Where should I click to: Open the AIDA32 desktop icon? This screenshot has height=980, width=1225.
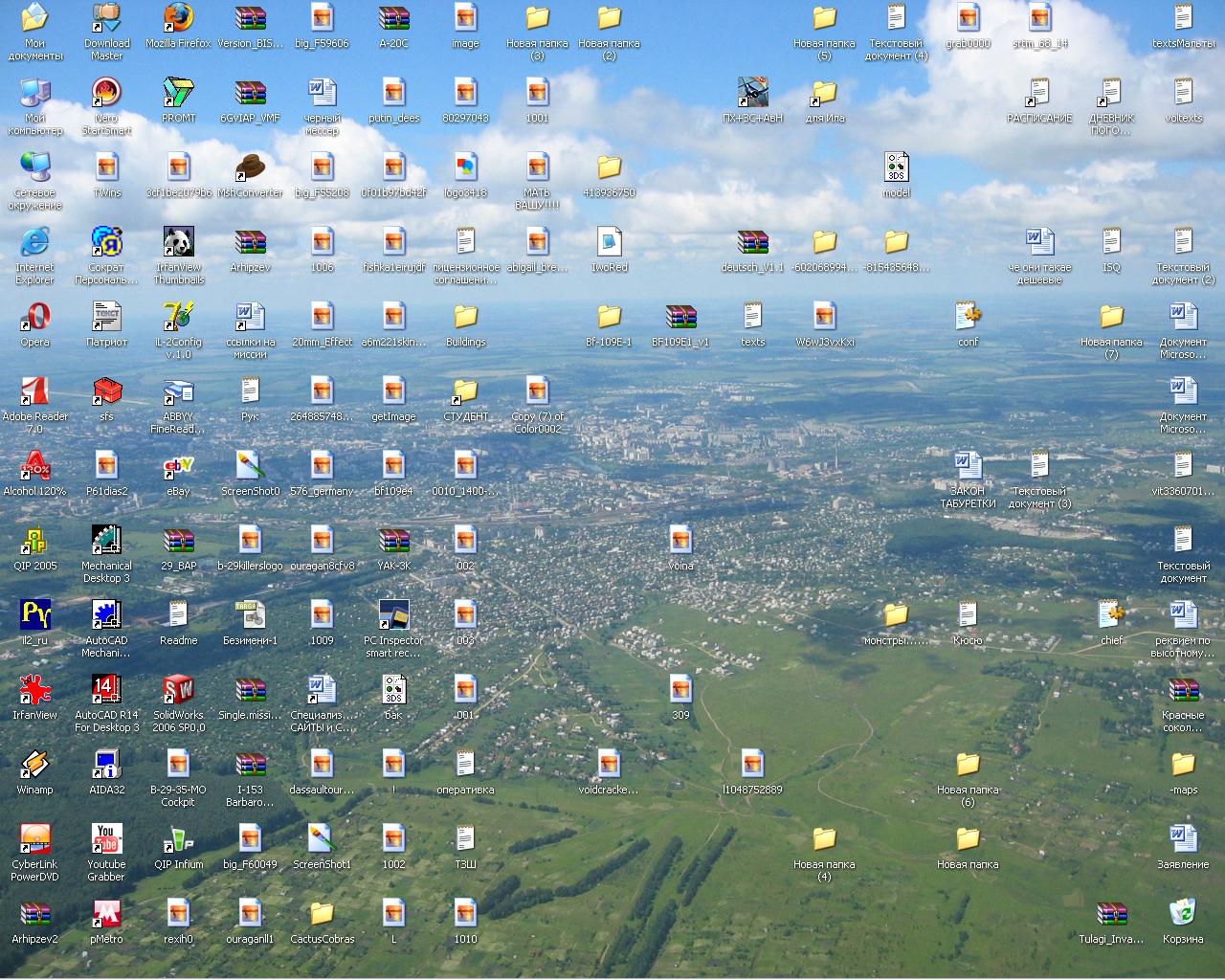[106, 765]
